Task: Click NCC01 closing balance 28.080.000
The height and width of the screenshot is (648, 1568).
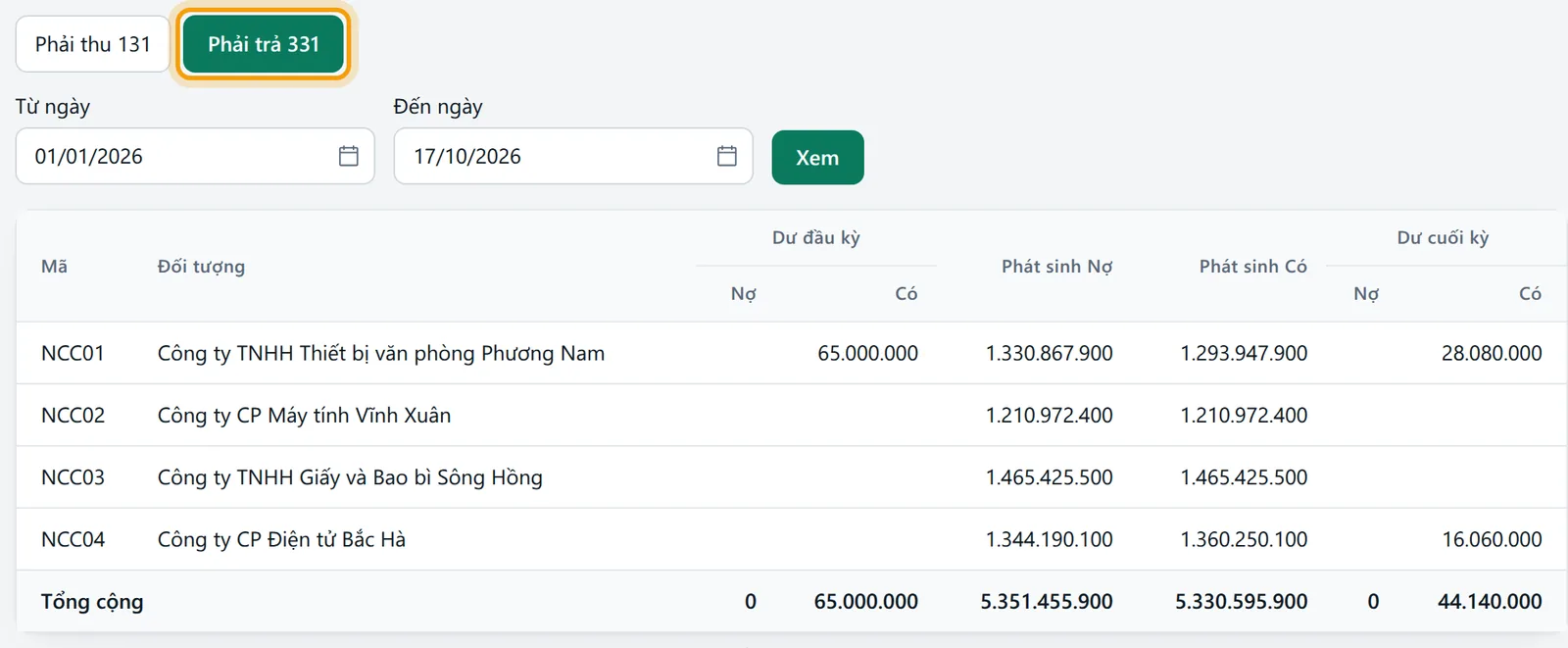Action: click(1492, 353)
